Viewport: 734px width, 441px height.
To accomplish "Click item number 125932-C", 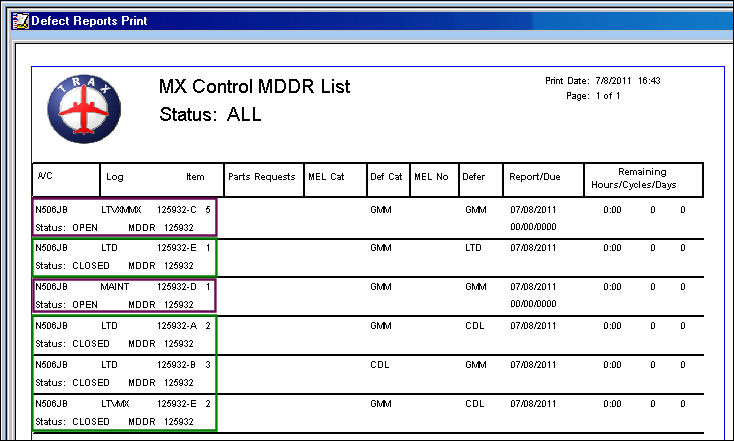I will click(x=176, y=210).
